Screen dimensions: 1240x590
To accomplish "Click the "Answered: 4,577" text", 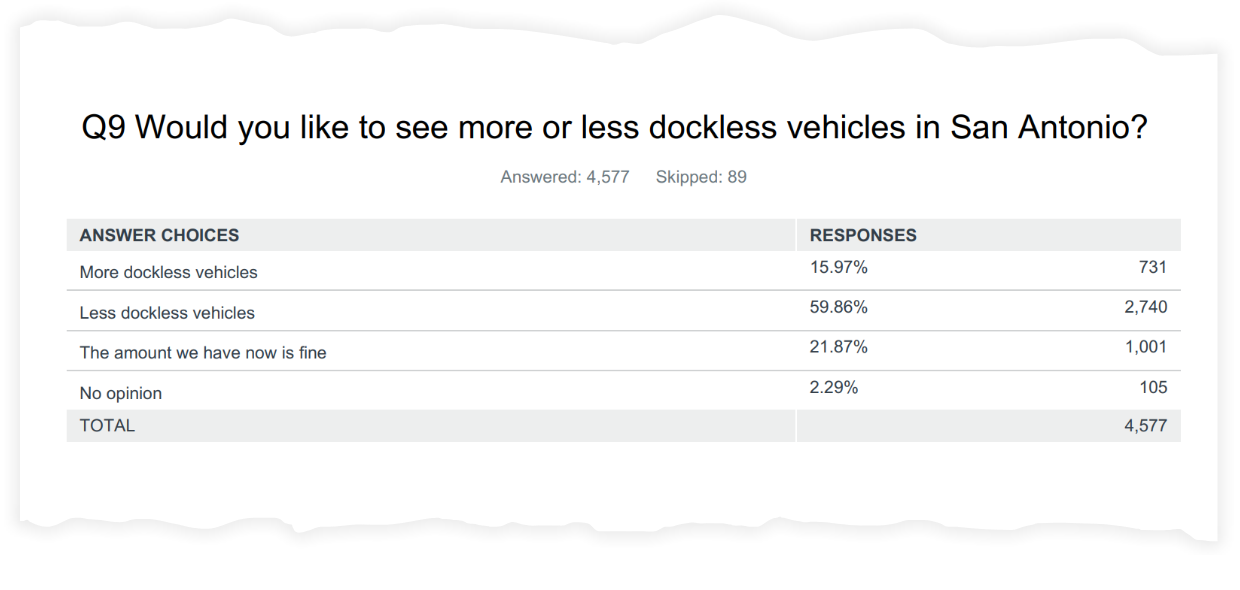I will pos(564,177).
